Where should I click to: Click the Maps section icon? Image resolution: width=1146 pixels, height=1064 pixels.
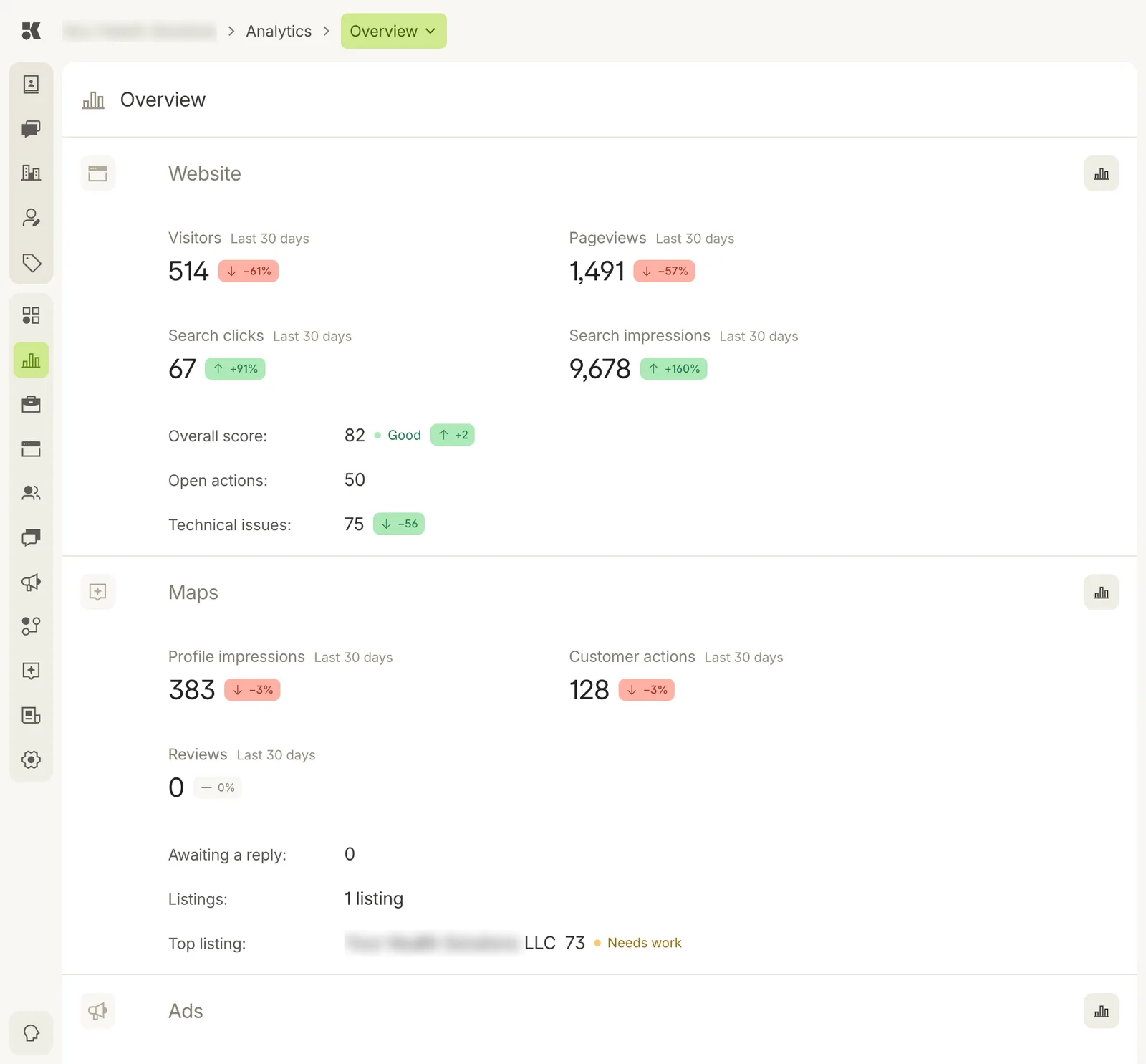tap(97, 593)
